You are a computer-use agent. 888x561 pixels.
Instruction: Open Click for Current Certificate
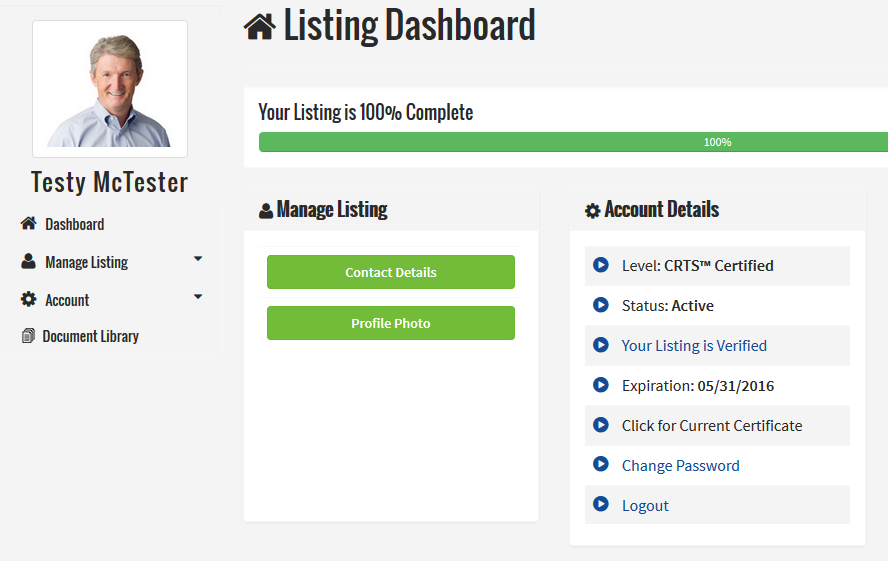712,425
